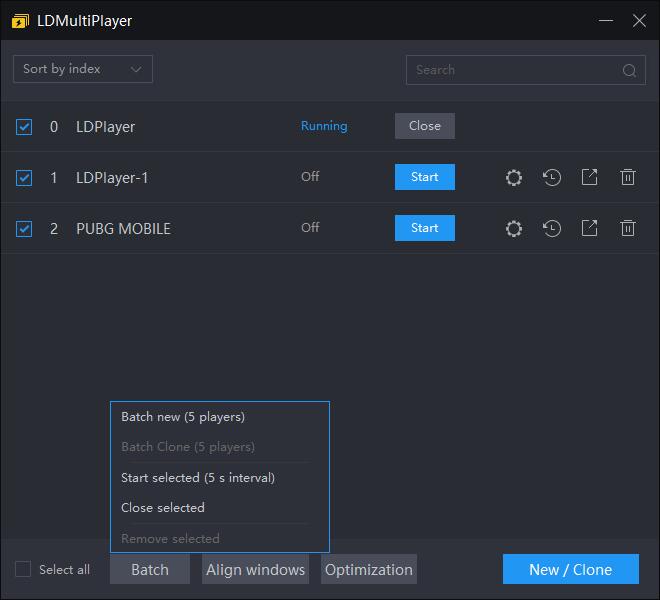The width and height of the screenshot is (660, 600).
Task: Create desktop shortcut icon for PUBG MOBILE
Action: pyautogui.click(x=589, y=228)
